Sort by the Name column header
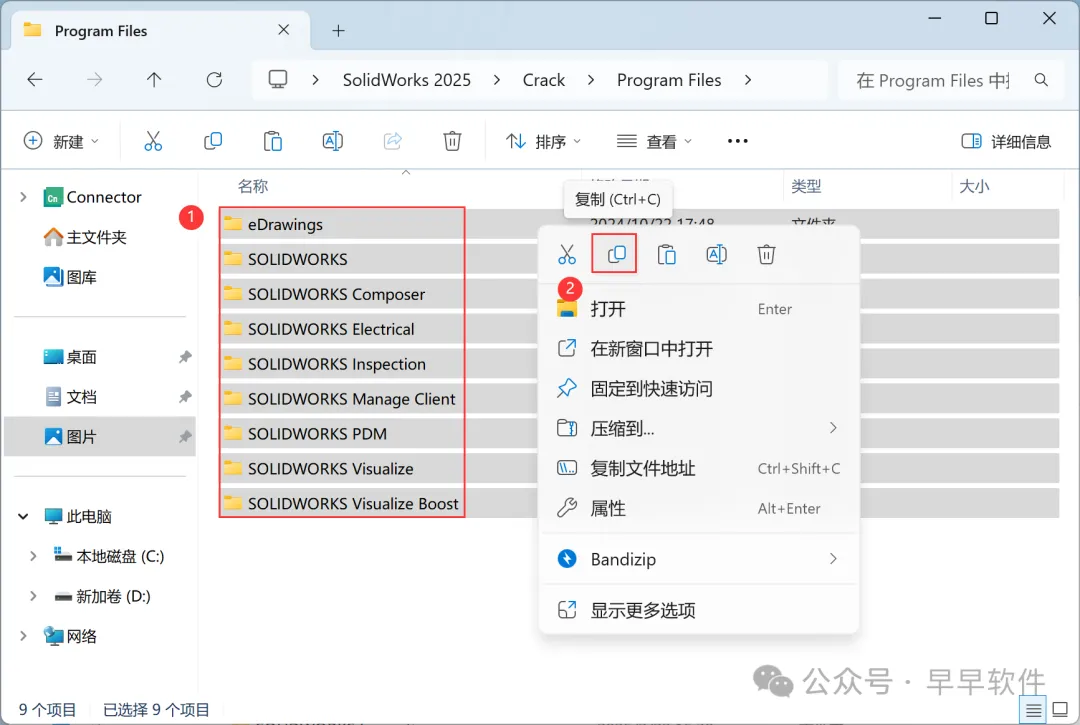The image size is (1080, 725). coord(253,186)
